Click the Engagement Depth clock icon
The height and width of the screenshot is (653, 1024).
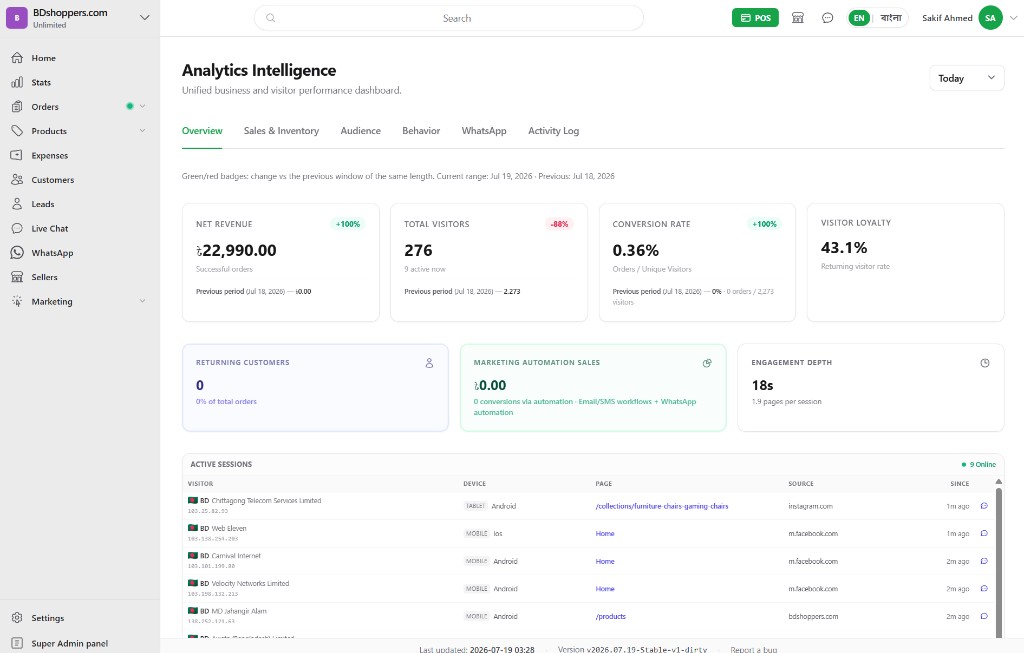[985, 363]
